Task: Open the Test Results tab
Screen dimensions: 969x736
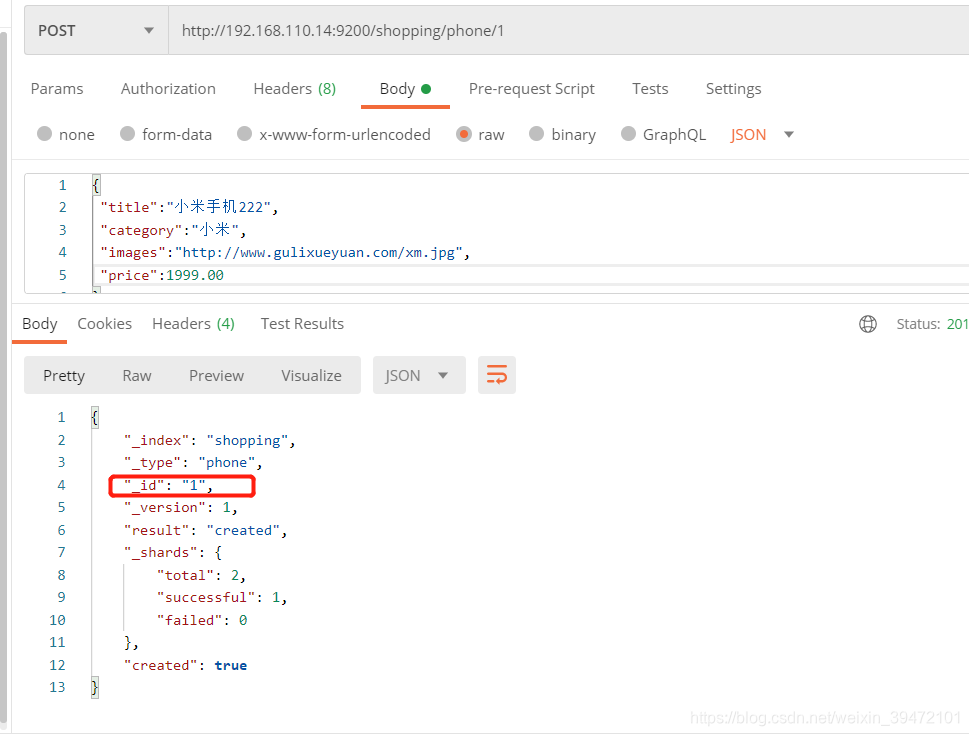Action: click(302, 324)
